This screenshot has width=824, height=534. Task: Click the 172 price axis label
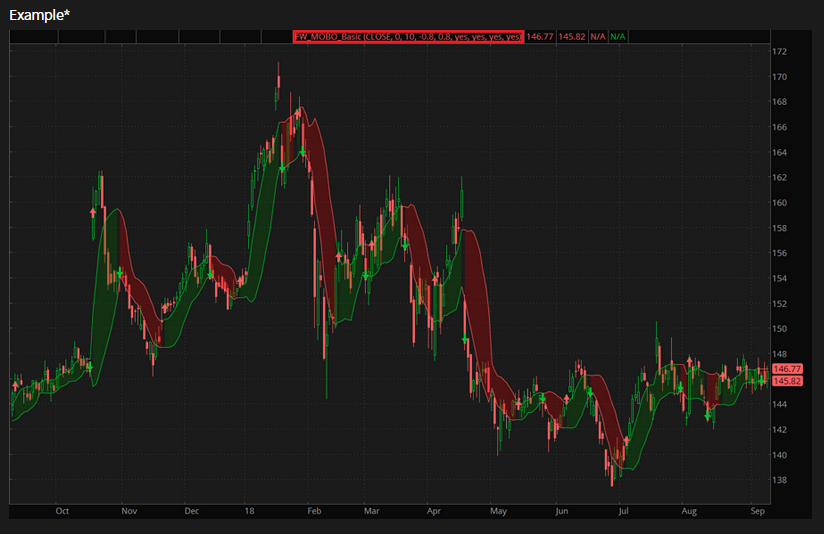[x=779, y=52]
